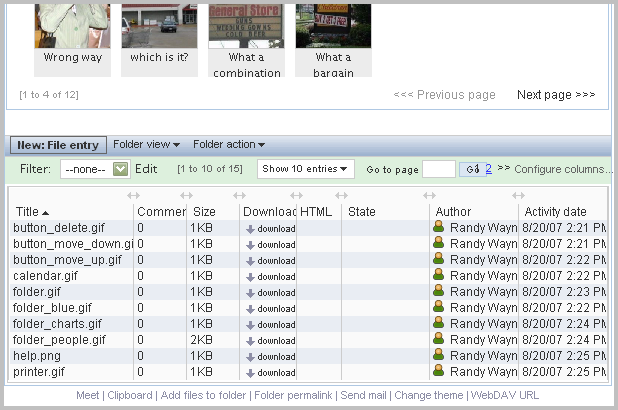Open the Folder action dropdown menu
The width and height of the screenshot is (618, 410).
point(229,145)
